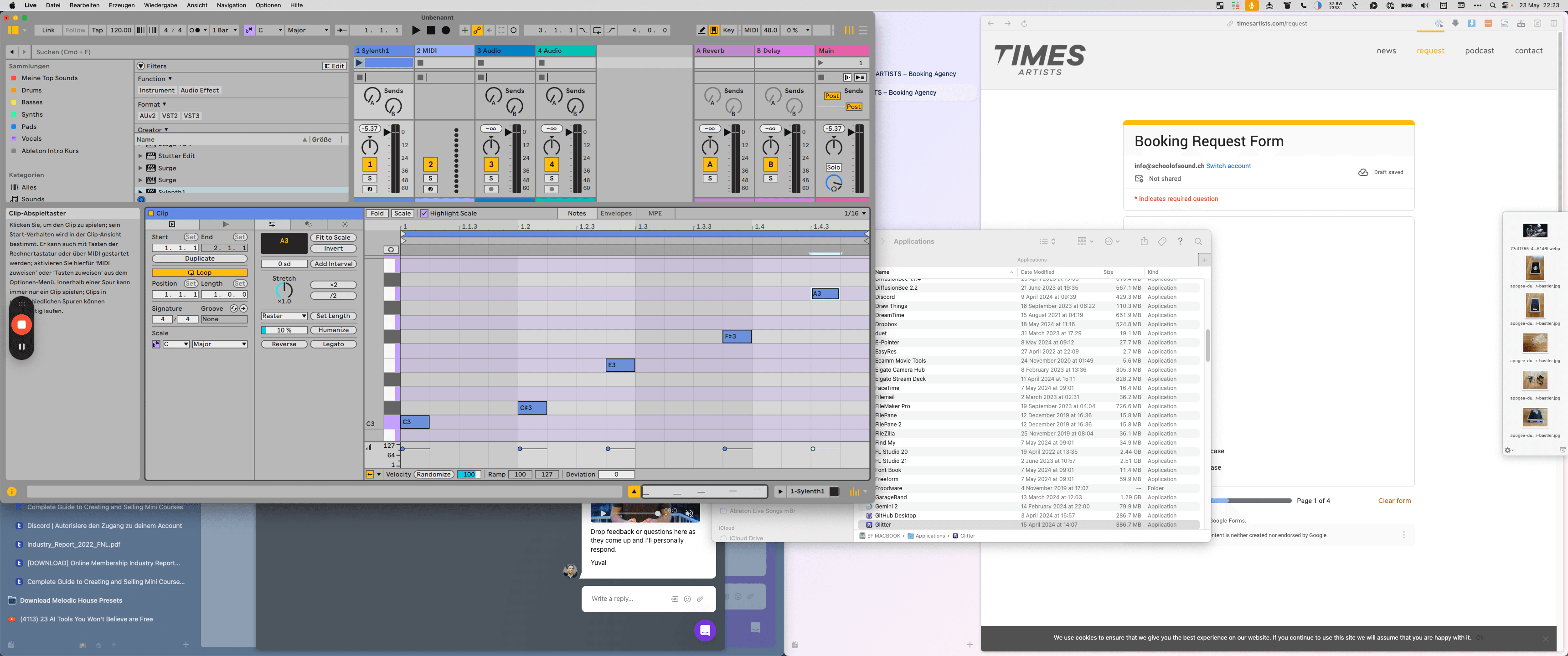Click the Arrangement Record button in transport
The image size is (1568, 656).
446,30
